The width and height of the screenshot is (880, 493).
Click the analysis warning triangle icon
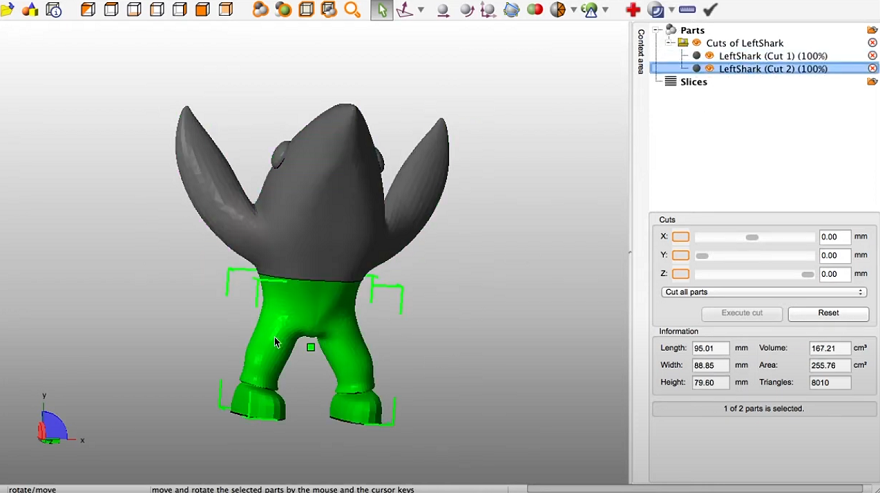tap(590, 10)
